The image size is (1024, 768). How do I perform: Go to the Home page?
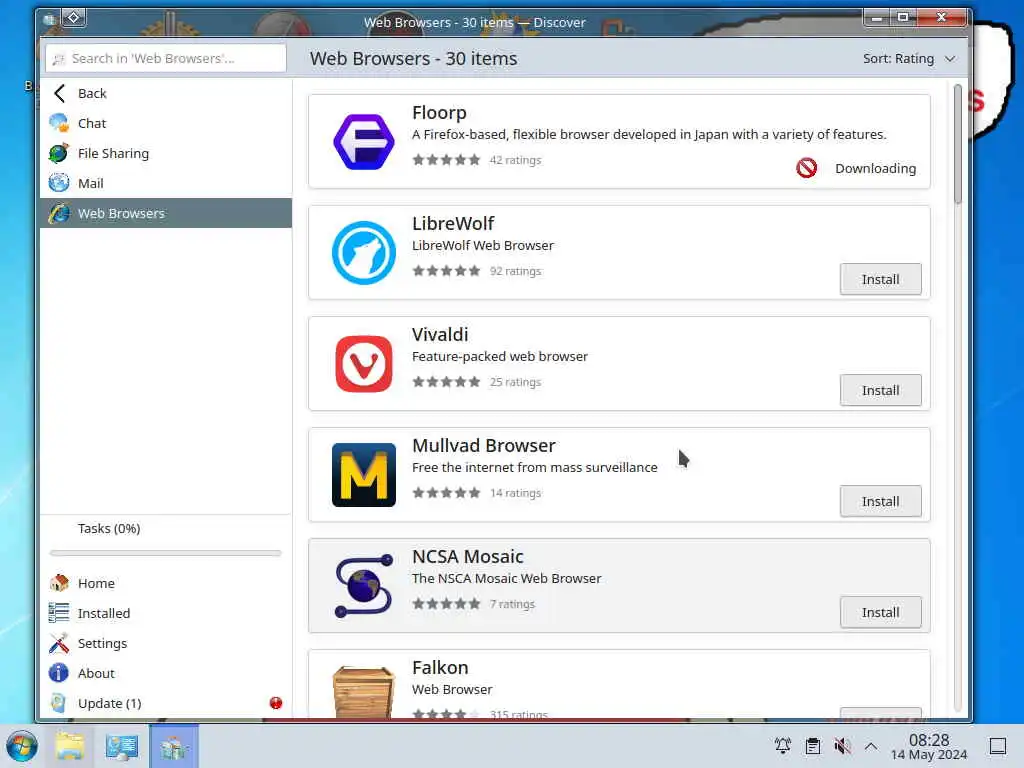pos(166,583)
